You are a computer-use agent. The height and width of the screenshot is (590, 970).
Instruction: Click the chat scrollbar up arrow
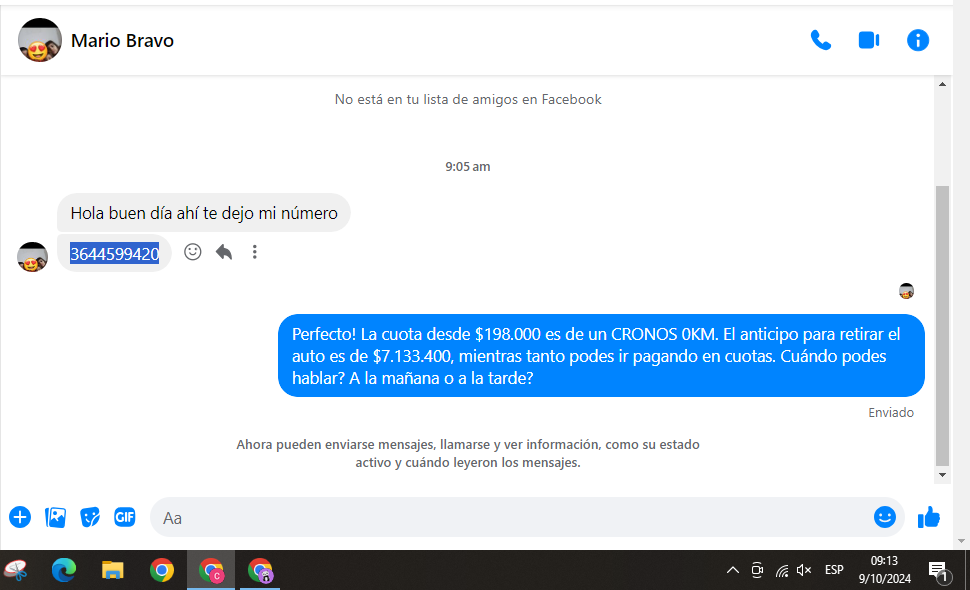[942, 86]
